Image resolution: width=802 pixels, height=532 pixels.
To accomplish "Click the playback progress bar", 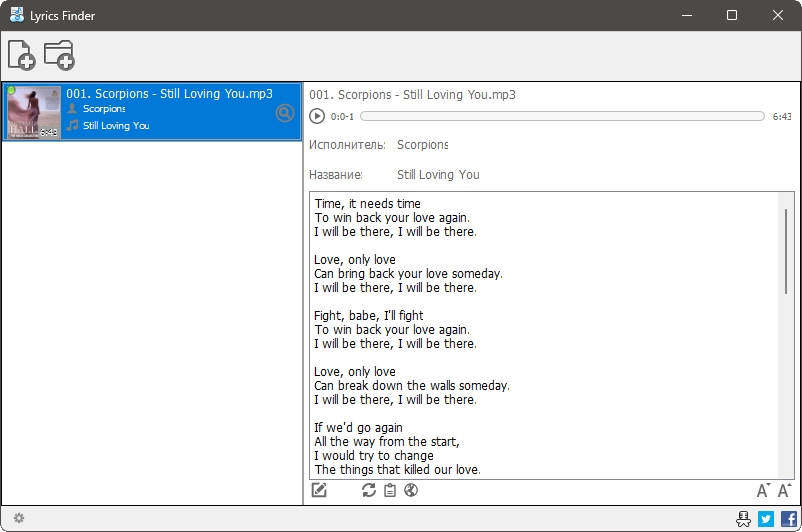I will [x=562, y=116].
